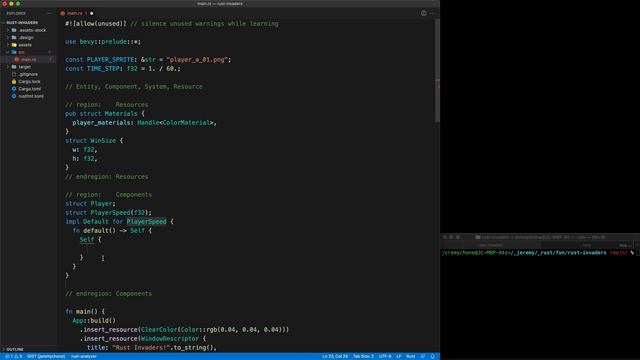
Task: Click the PlayerSpeed highlighted identifier
Action: (x=147, y=222)
